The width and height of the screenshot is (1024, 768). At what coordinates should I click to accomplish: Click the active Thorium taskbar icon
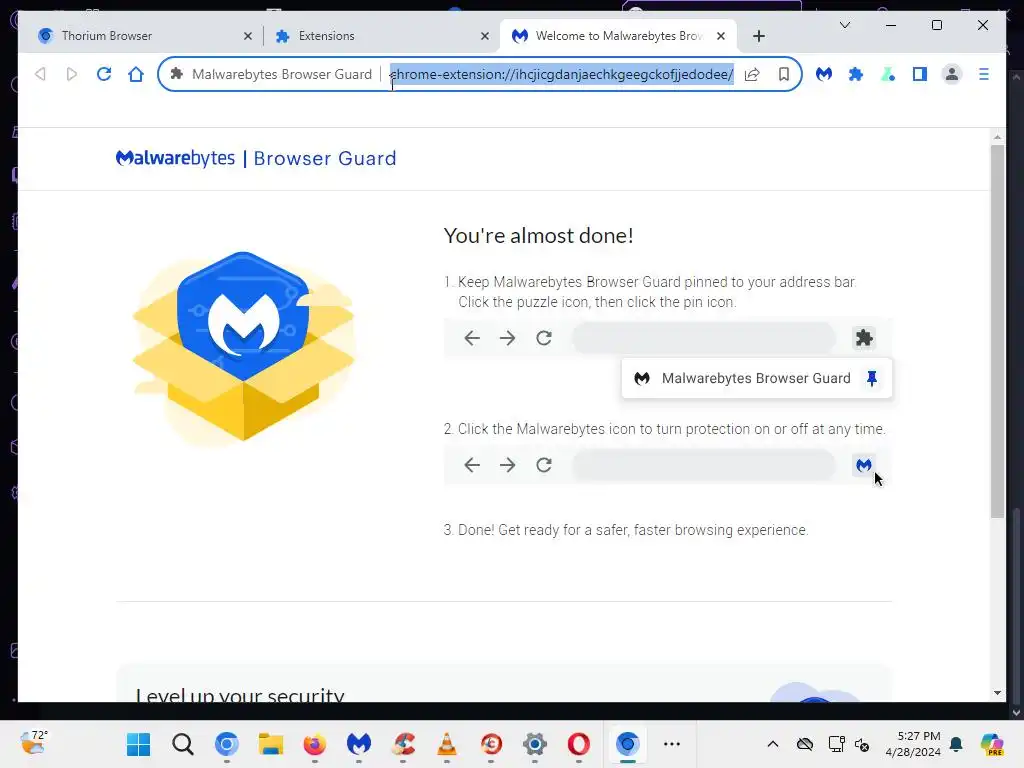(628, 744)
